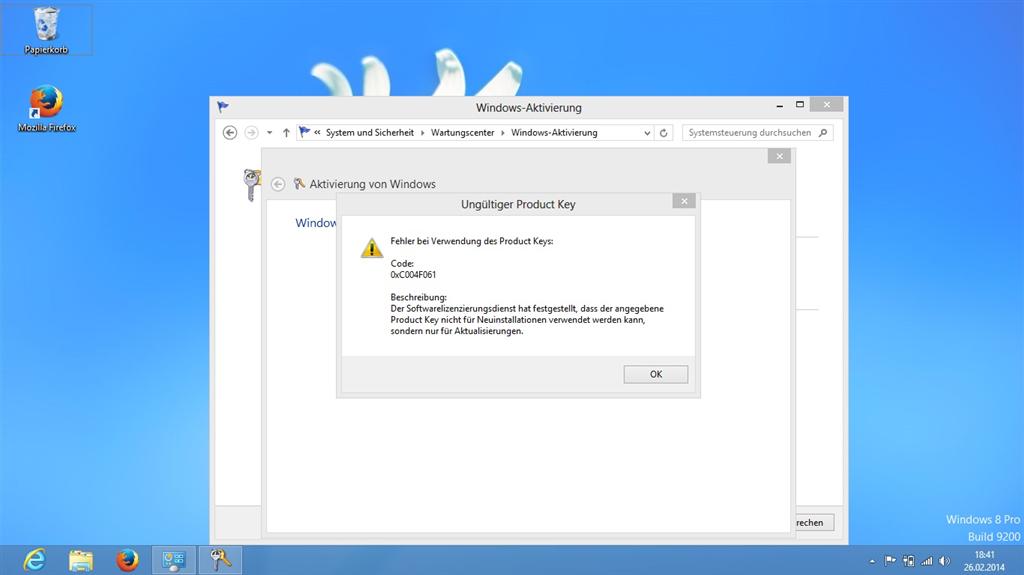
Task: Open Mozilla Firefox desktop shortcut
Action: (46, 108)
